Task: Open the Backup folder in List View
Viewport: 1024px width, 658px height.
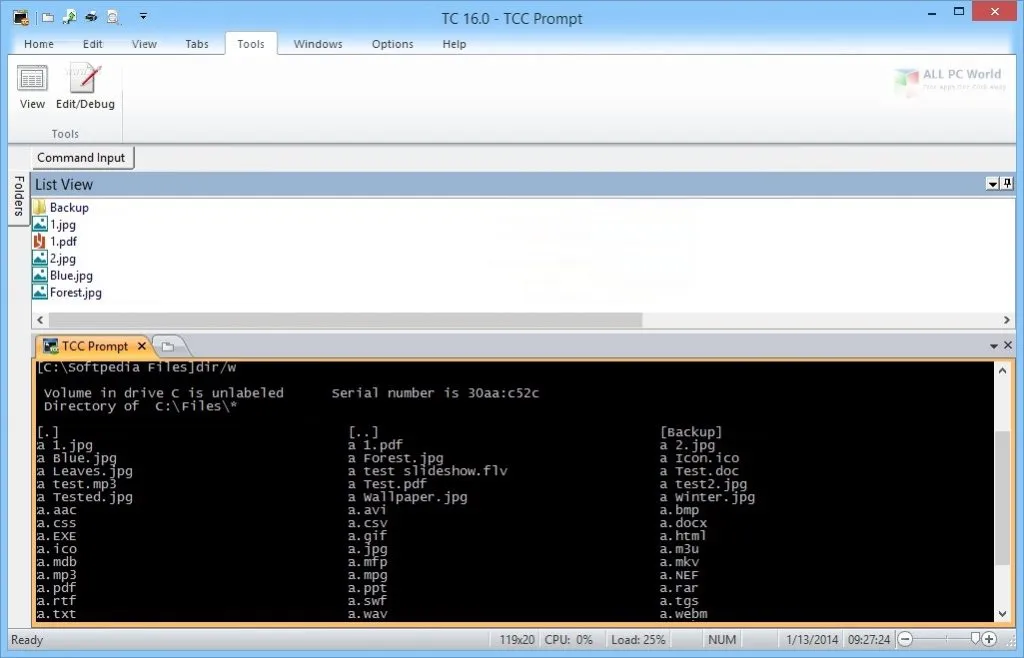Action: point(70,207)
